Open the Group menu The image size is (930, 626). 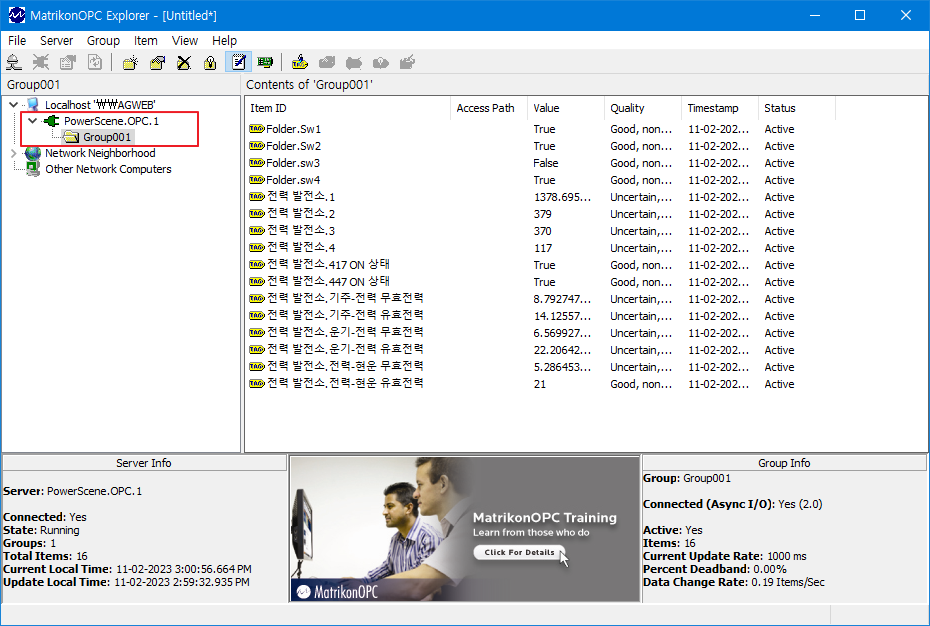coord(103,41)
